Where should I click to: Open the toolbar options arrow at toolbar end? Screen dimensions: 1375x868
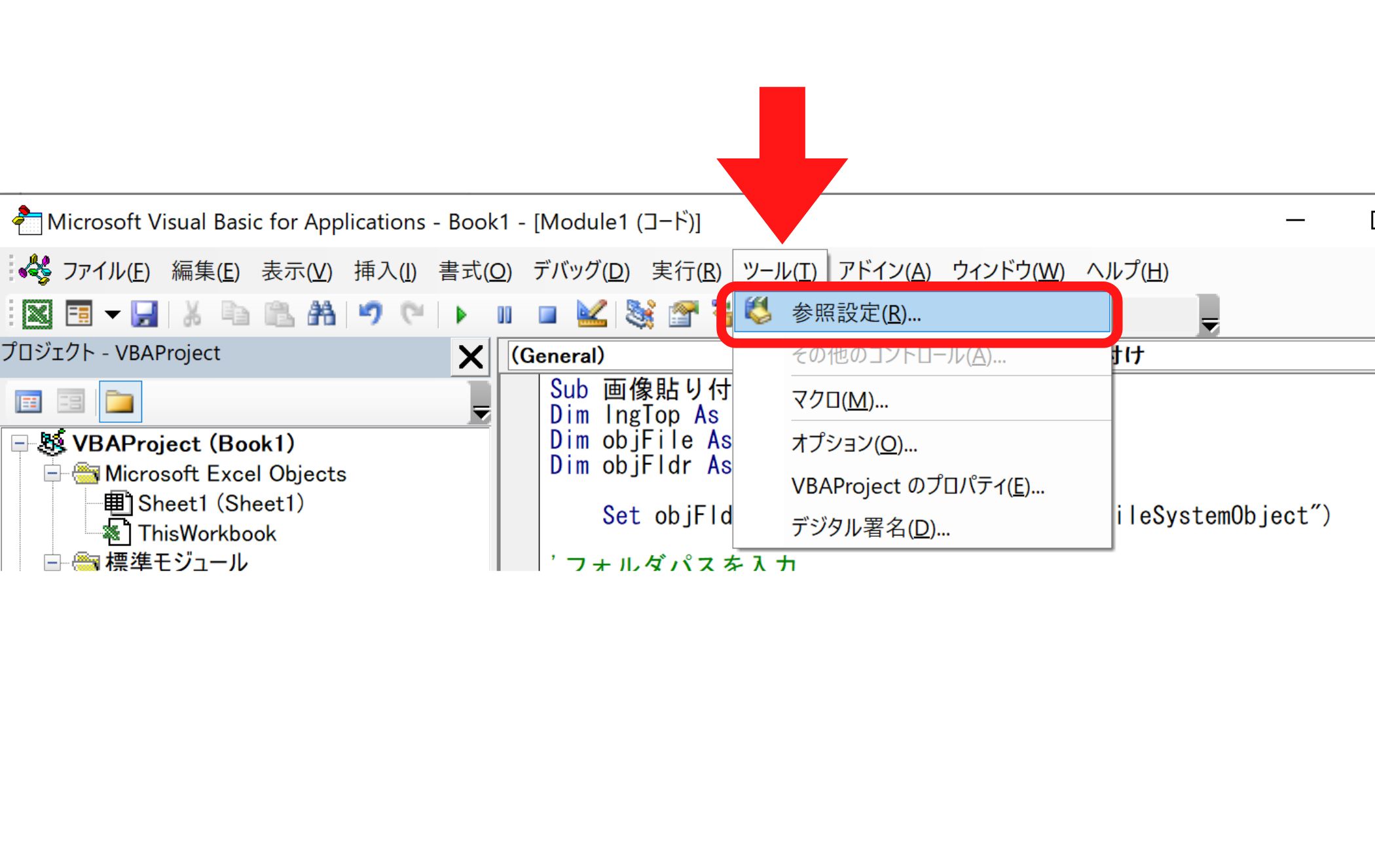pos(1209,316)
